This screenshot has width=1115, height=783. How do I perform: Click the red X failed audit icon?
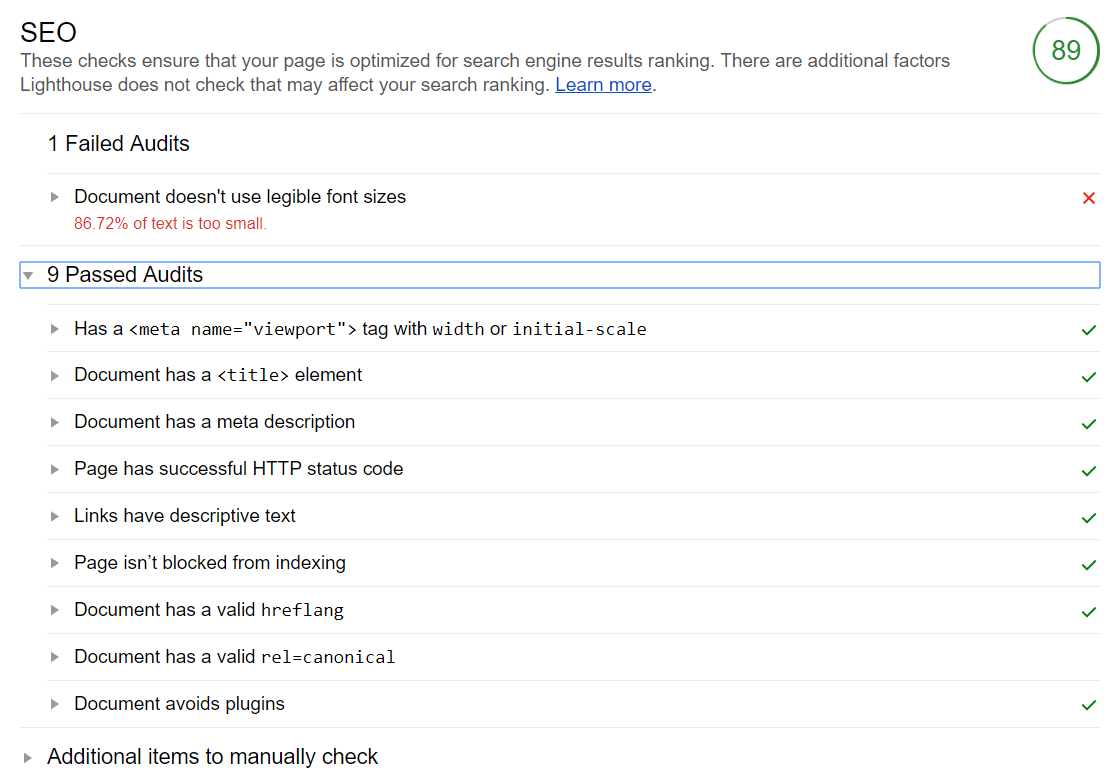tap(1088, 198)
